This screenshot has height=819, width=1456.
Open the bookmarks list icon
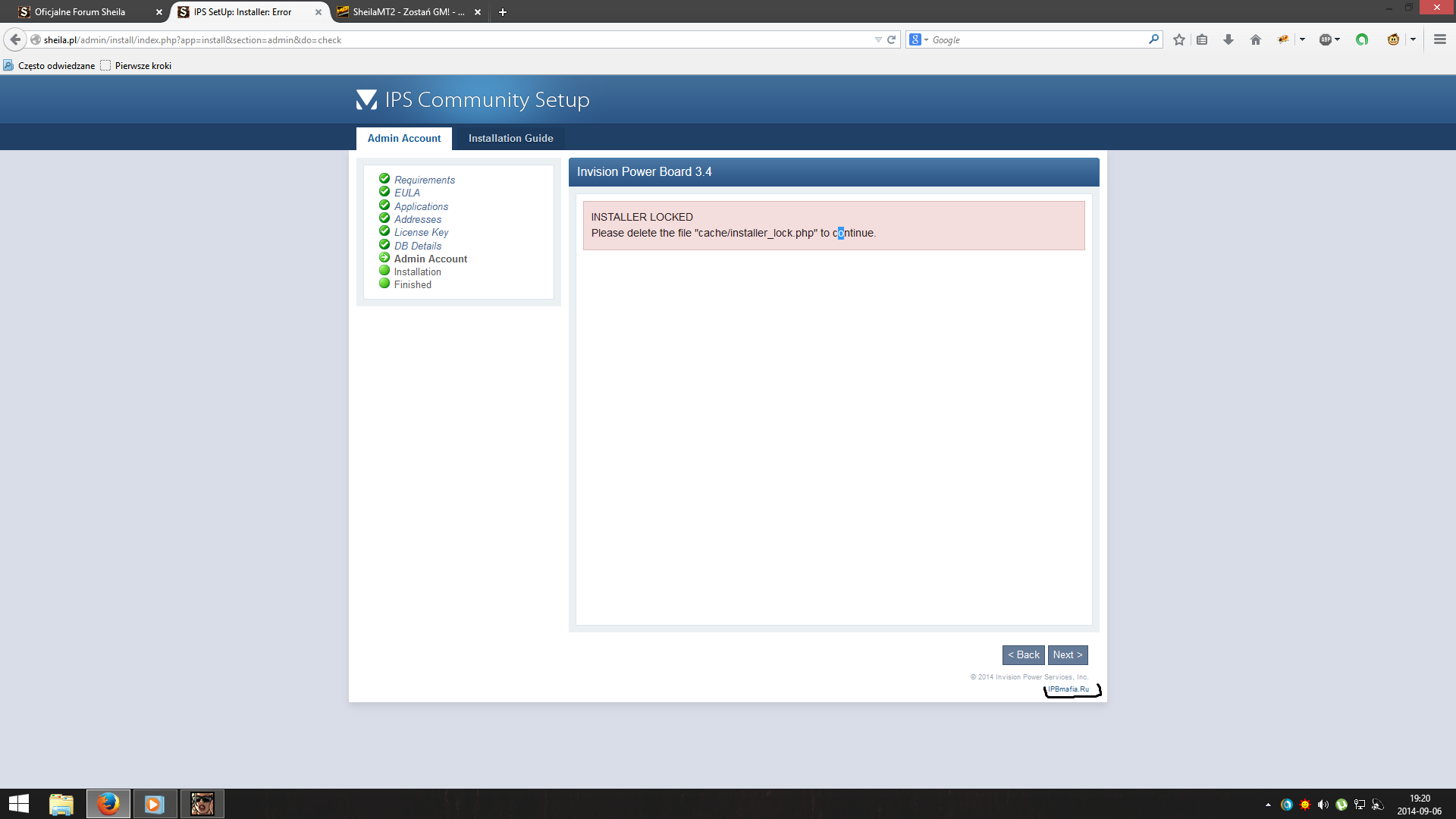(1202, 39)
